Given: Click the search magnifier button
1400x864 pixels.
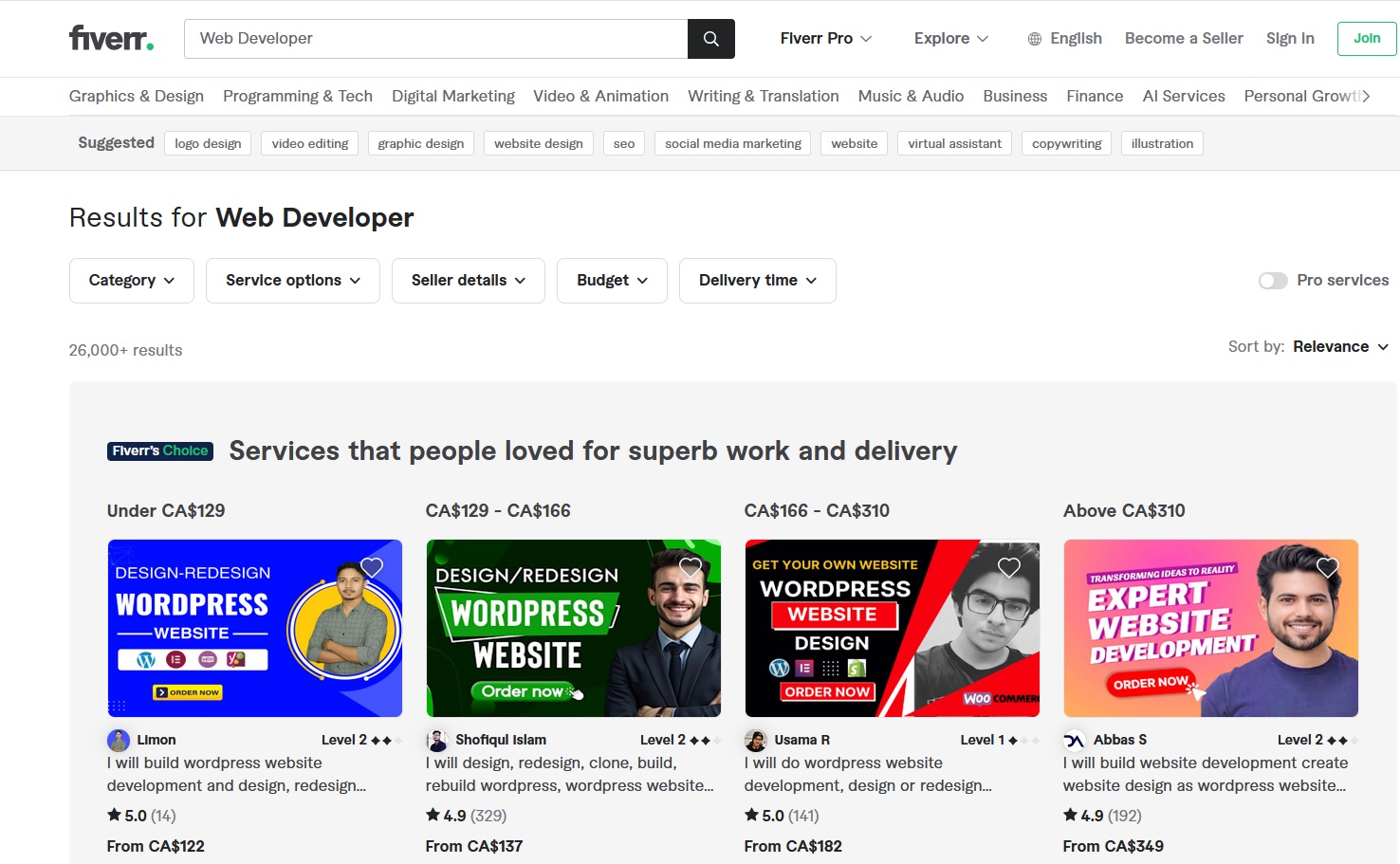Looking at the screenshot, I should click(x=710, y=39).
